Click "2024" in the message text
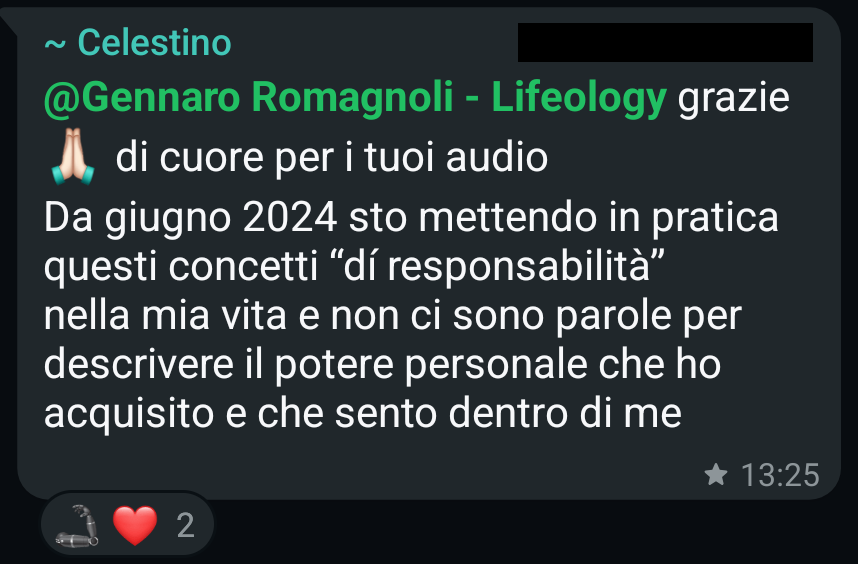The height and width of the screenshot is (564, 858). point(289,217)
